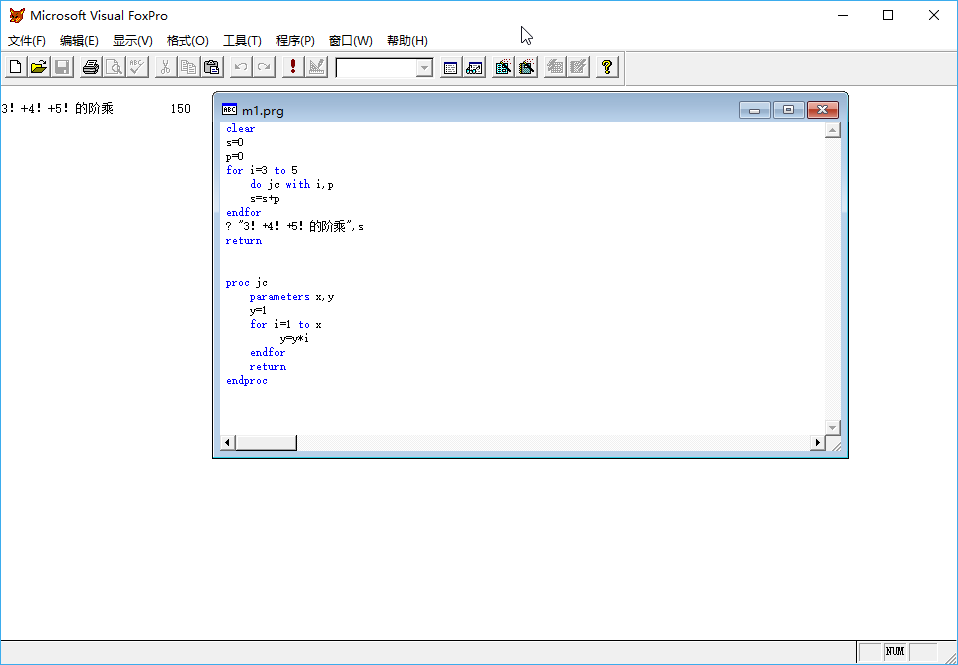The height and width of the screenshot is (665, 958).
Task: Click the Open folder toolbar icon
Action: [39, 67]
